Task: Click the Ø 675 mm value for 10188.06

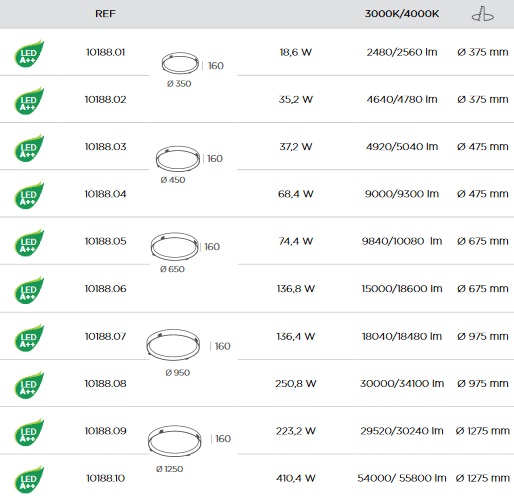Action: [x=483, y=288]
